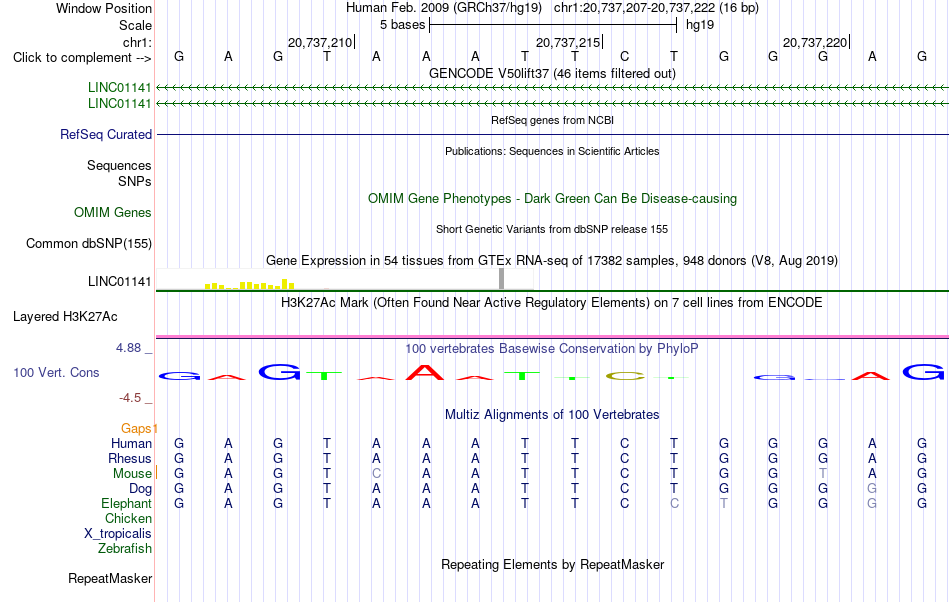Click the C base in the complement sequence row
950x602 pixels.
624,56
